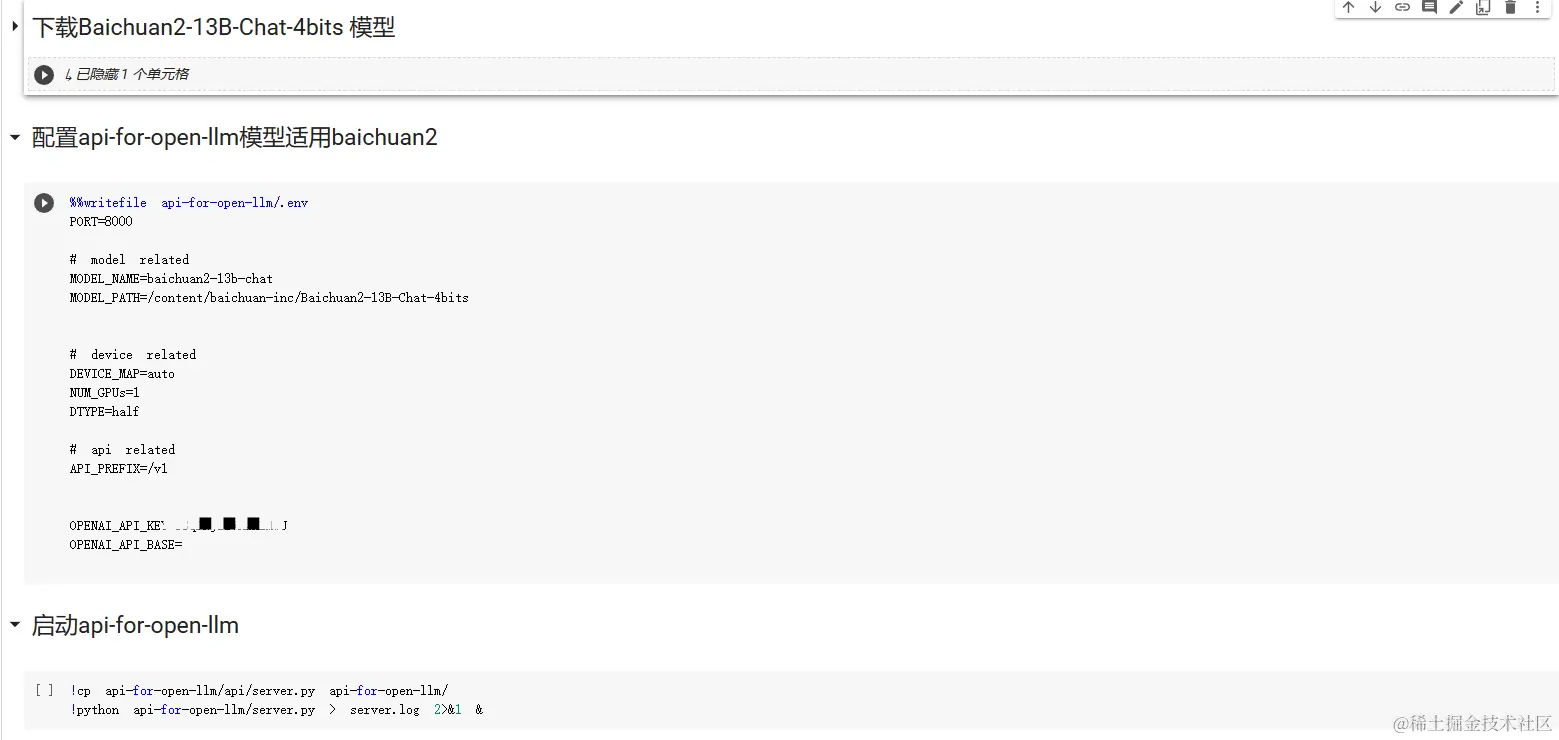Place cursor on the OPENAI_API_KEY line

click(x=179, y=525)
